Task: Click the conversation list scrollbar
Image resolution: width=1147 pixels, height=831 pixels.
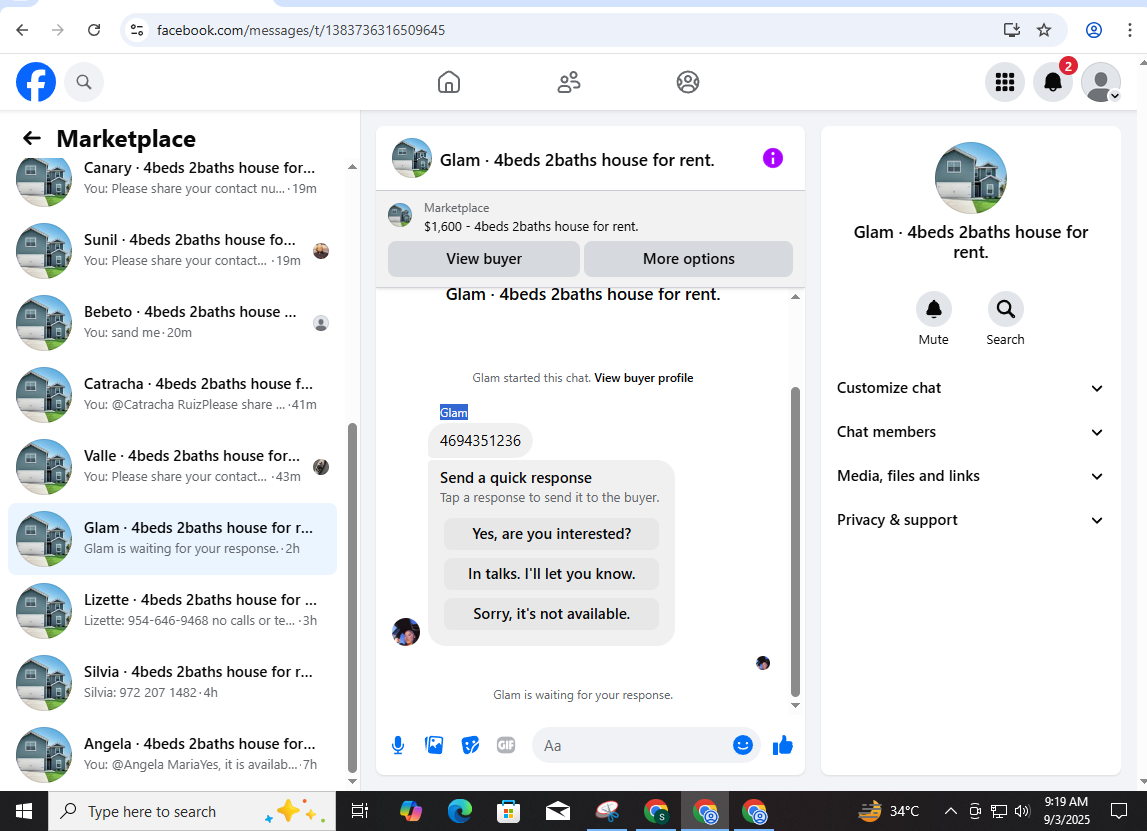Action: click(352, 596)
